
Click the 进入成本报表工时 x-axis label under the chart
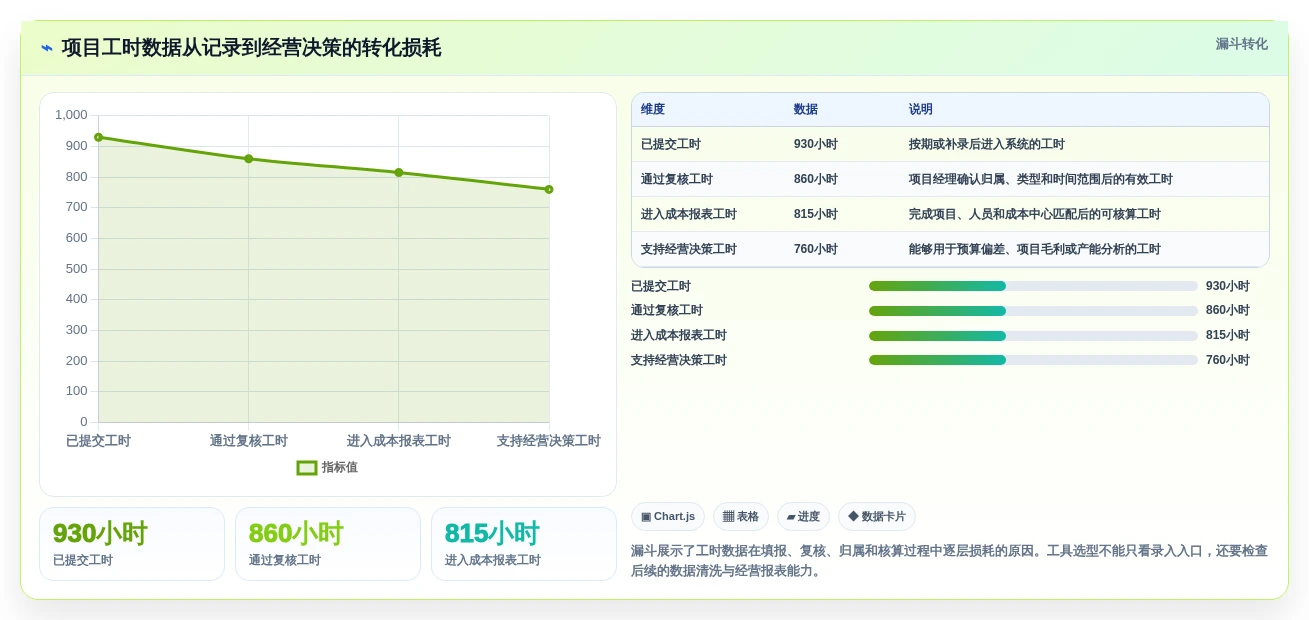tap(399, 441)
